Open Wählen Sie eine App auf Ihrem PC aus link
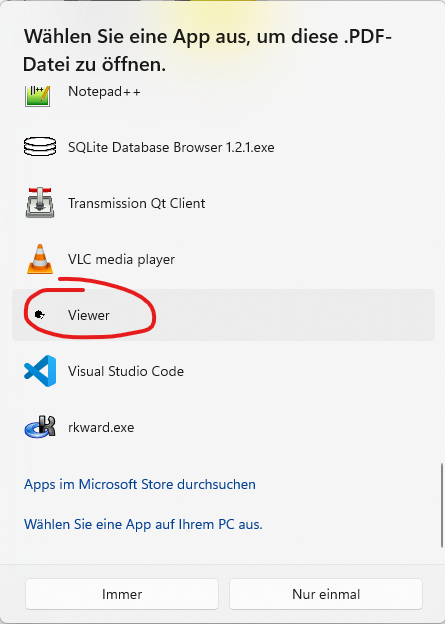This screenshot has height=625, width=445. (x=143, y=524)
